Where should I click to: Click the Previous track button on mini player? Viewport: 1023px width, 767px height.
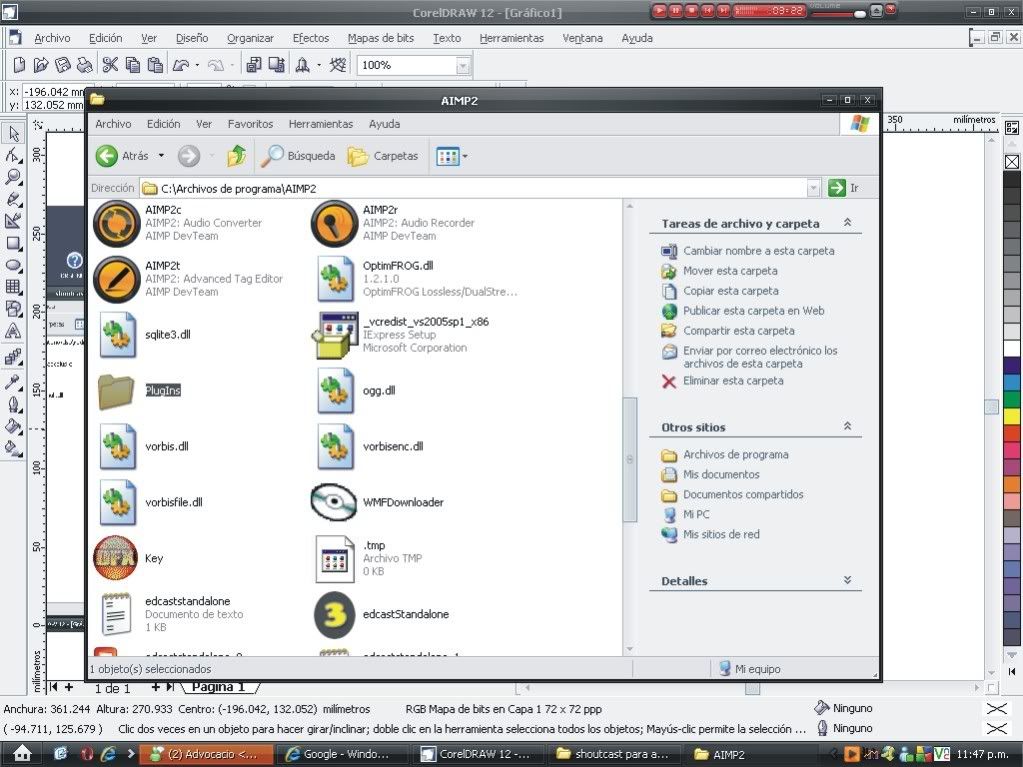[707, 10]
